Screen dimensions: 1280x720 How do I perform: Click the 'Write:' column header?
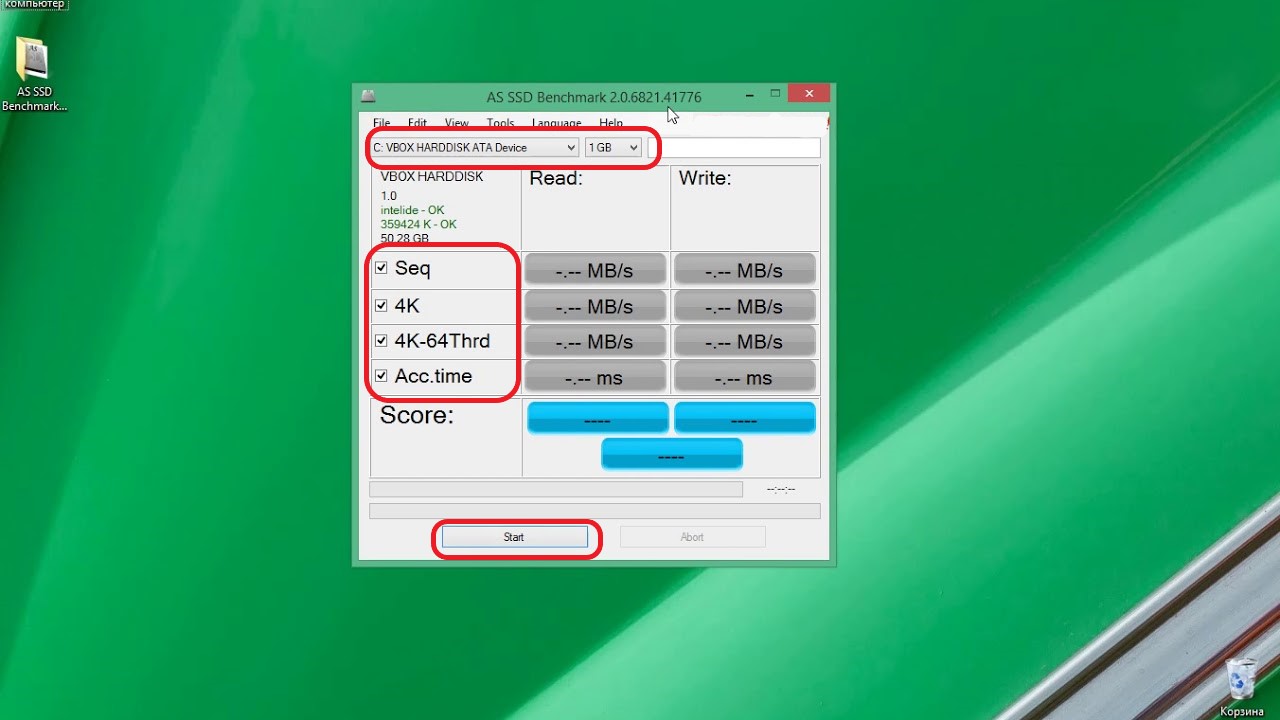pos(705,178)
